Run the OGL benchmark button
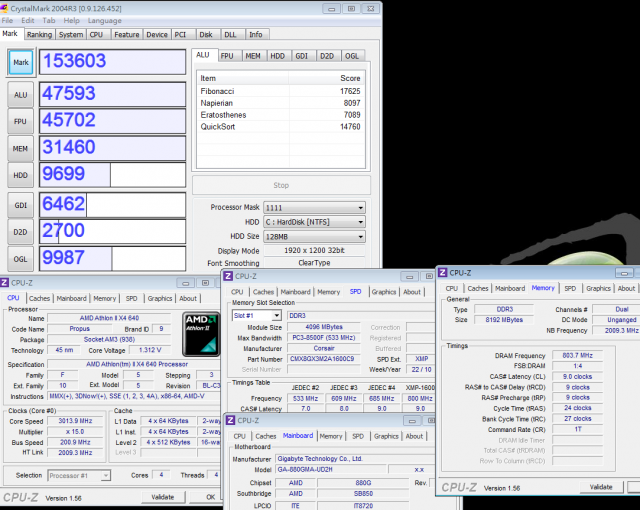640x510 pixels. (x=20, y=259)
